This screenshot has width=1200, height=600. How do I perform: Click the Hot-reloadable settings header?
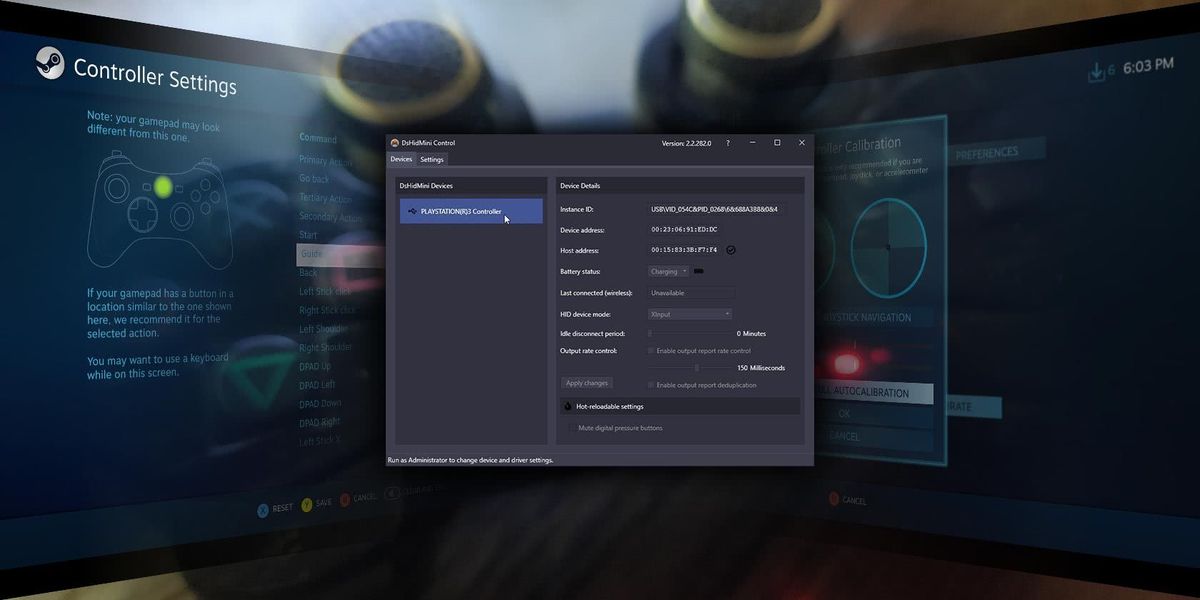(680, 407)
